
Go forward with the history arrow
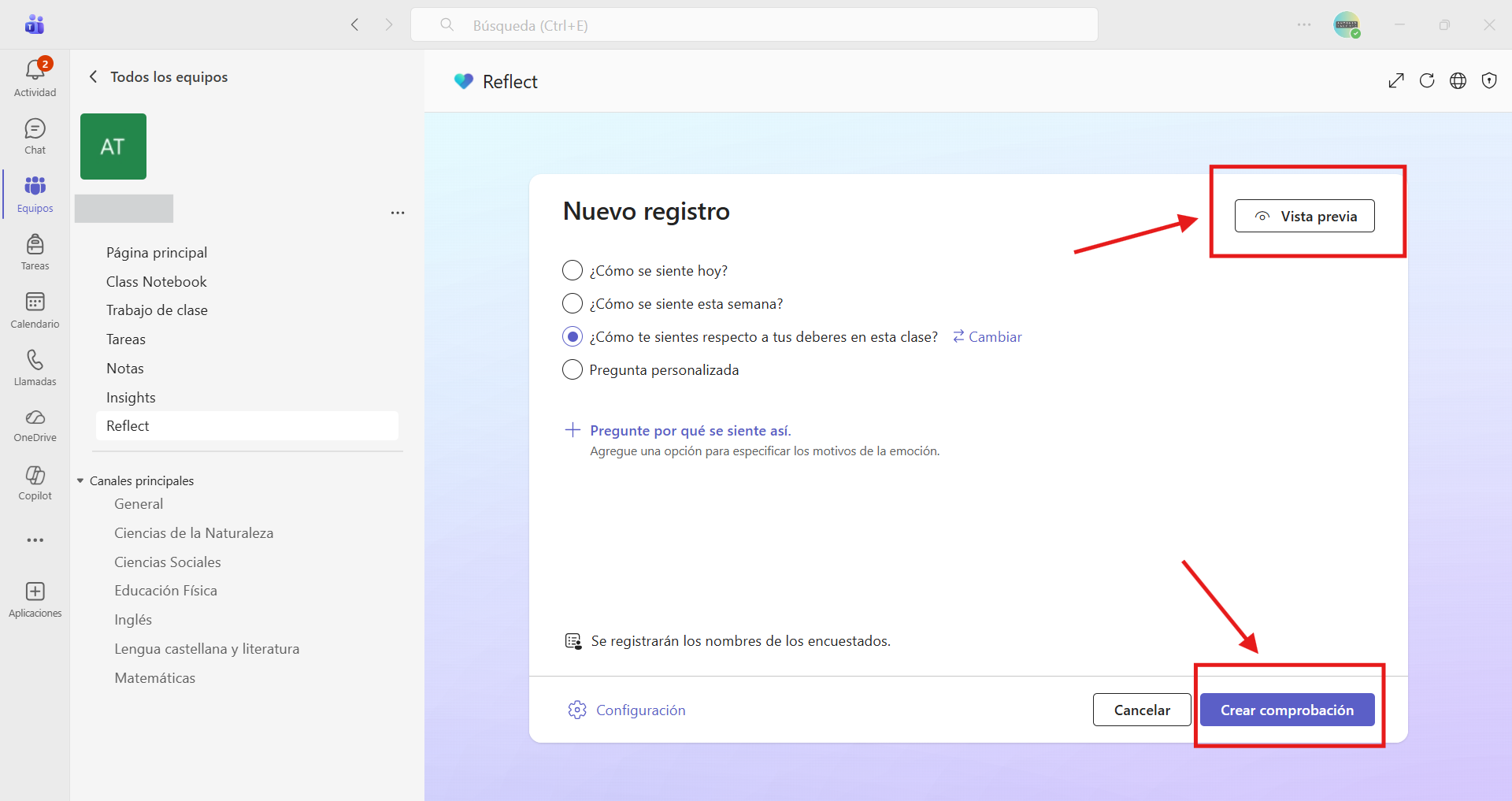[x=388, y=24]
